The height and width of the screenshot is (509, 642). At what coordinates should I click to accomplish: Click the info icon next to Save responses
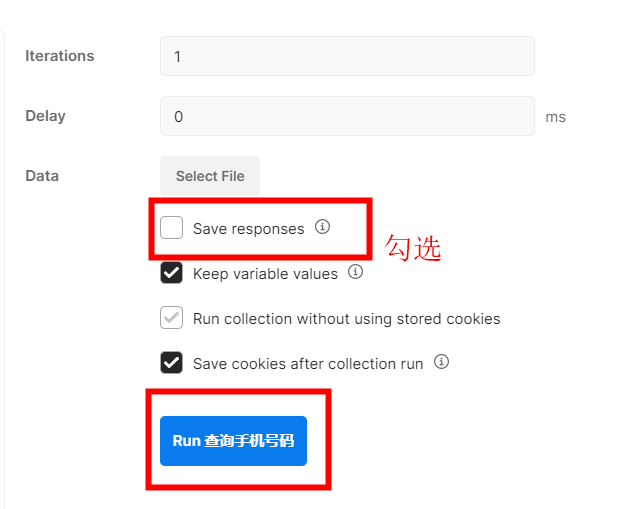322,227
